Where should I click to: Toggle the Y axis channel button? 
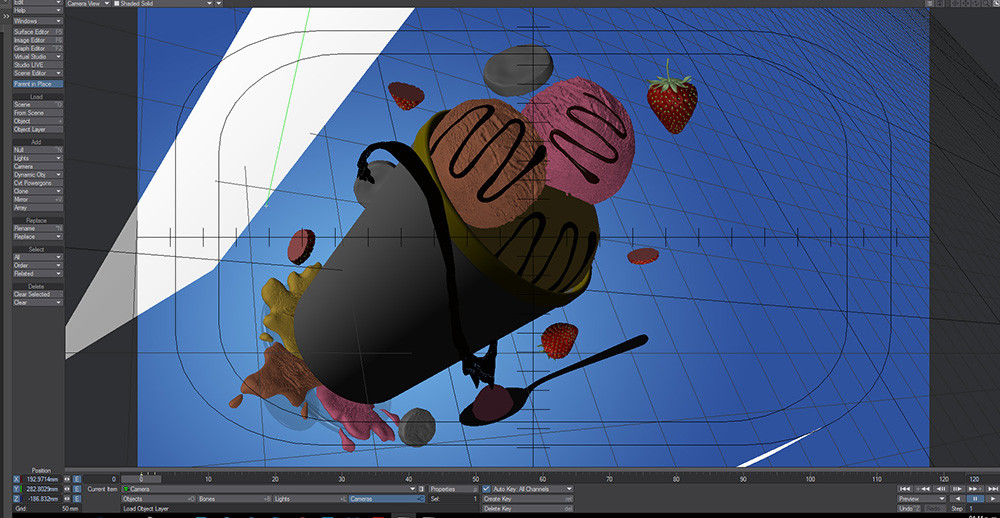[x=17, y=489]
